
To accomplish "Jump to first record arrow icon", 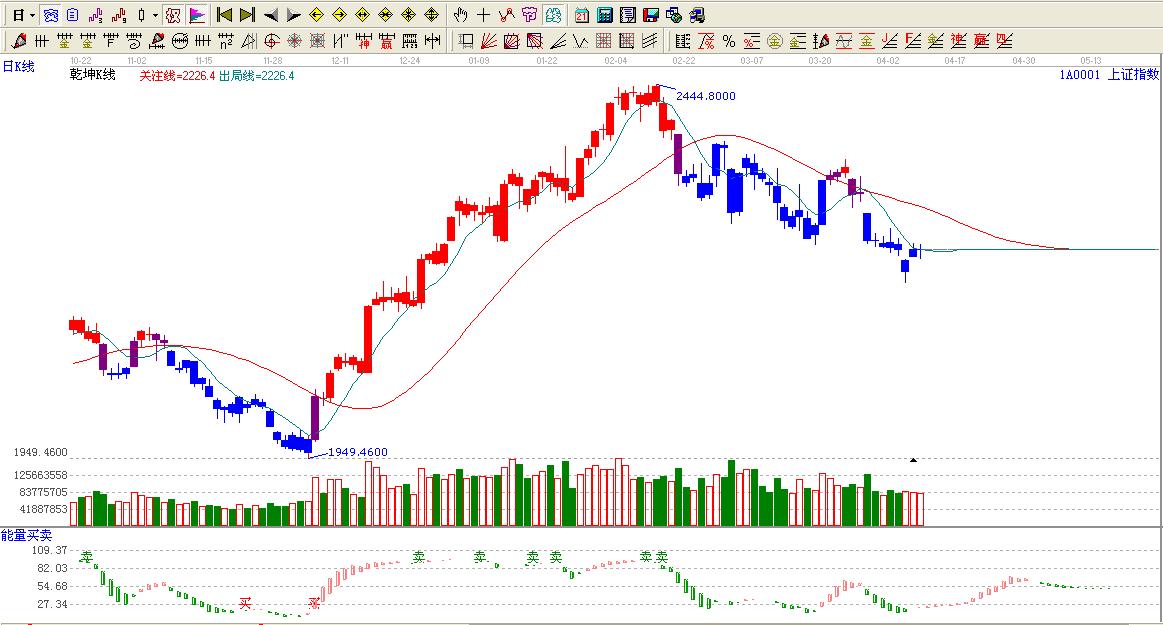I will pos(224,15).
